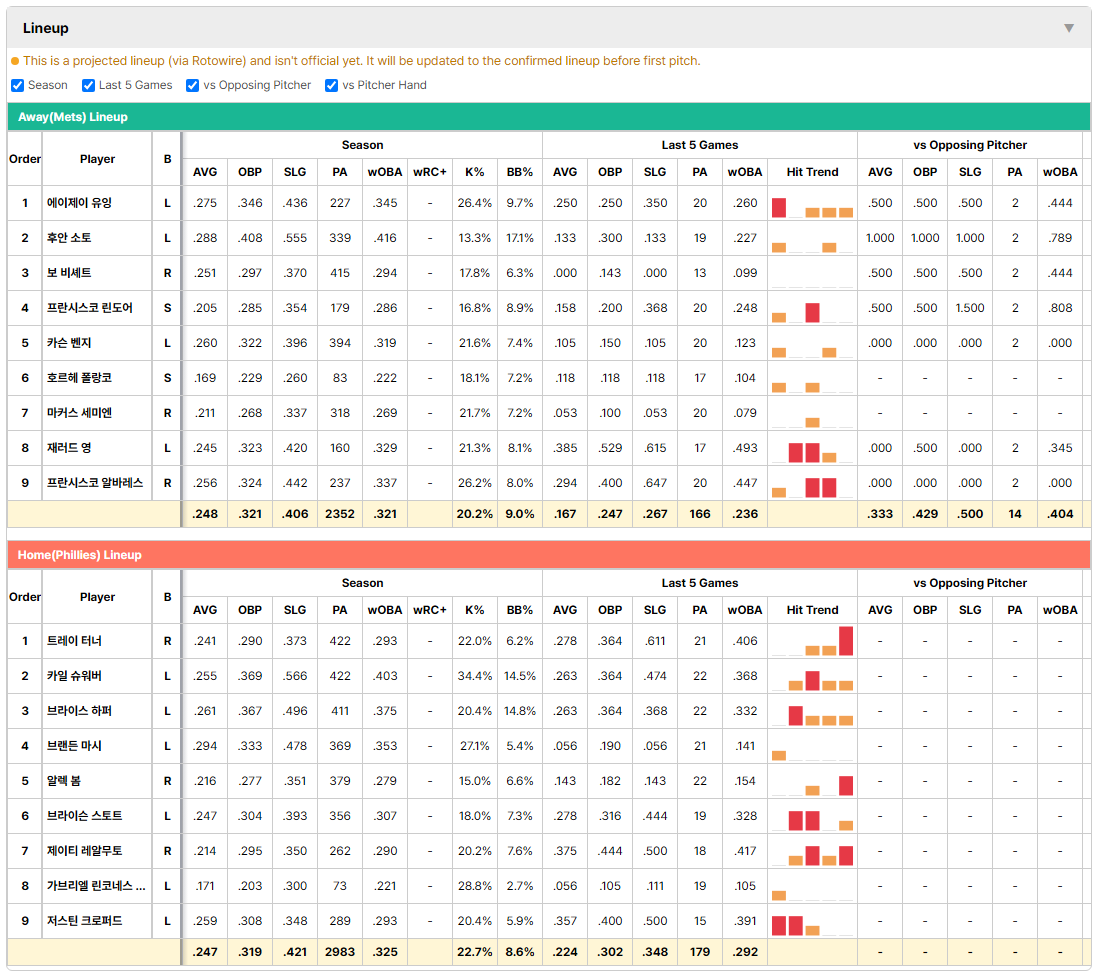Click player 후안 소토 in Mets lineup
This screenshot has height=977, width=1098.
click(x=69, y=238)
